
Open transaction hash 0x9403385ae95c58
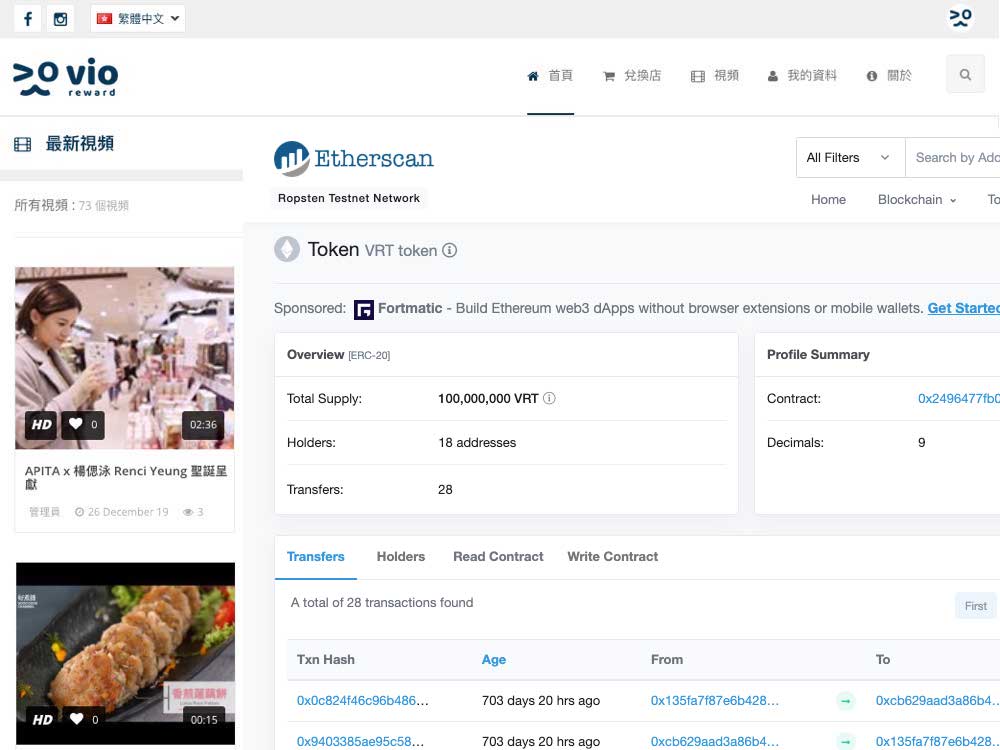point(360,742)
